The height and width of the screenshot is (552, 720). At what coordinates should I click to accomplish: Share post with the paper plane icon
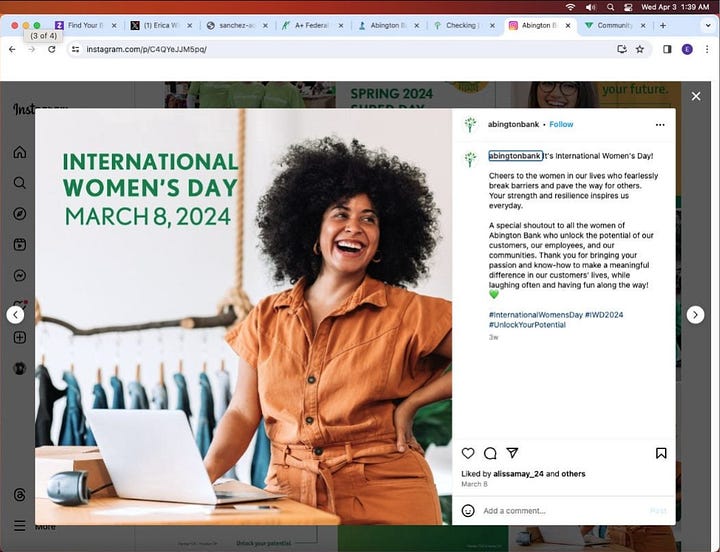[512, 453]
